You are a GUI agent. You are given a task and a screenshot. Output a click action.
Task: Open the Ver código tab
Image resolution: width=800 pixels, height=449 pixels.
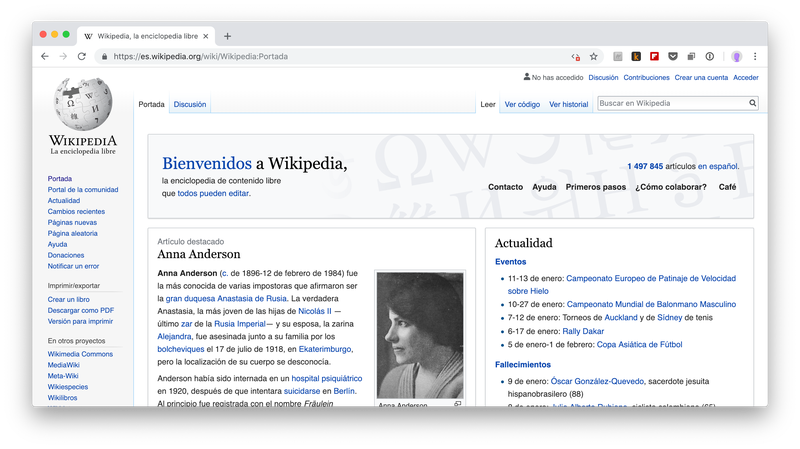522,104
